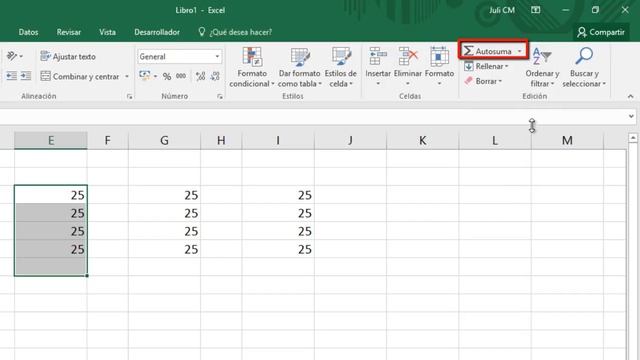640x360 pixels.
Task: Click first 25 cell in column G
Action: tap(164, 195)
